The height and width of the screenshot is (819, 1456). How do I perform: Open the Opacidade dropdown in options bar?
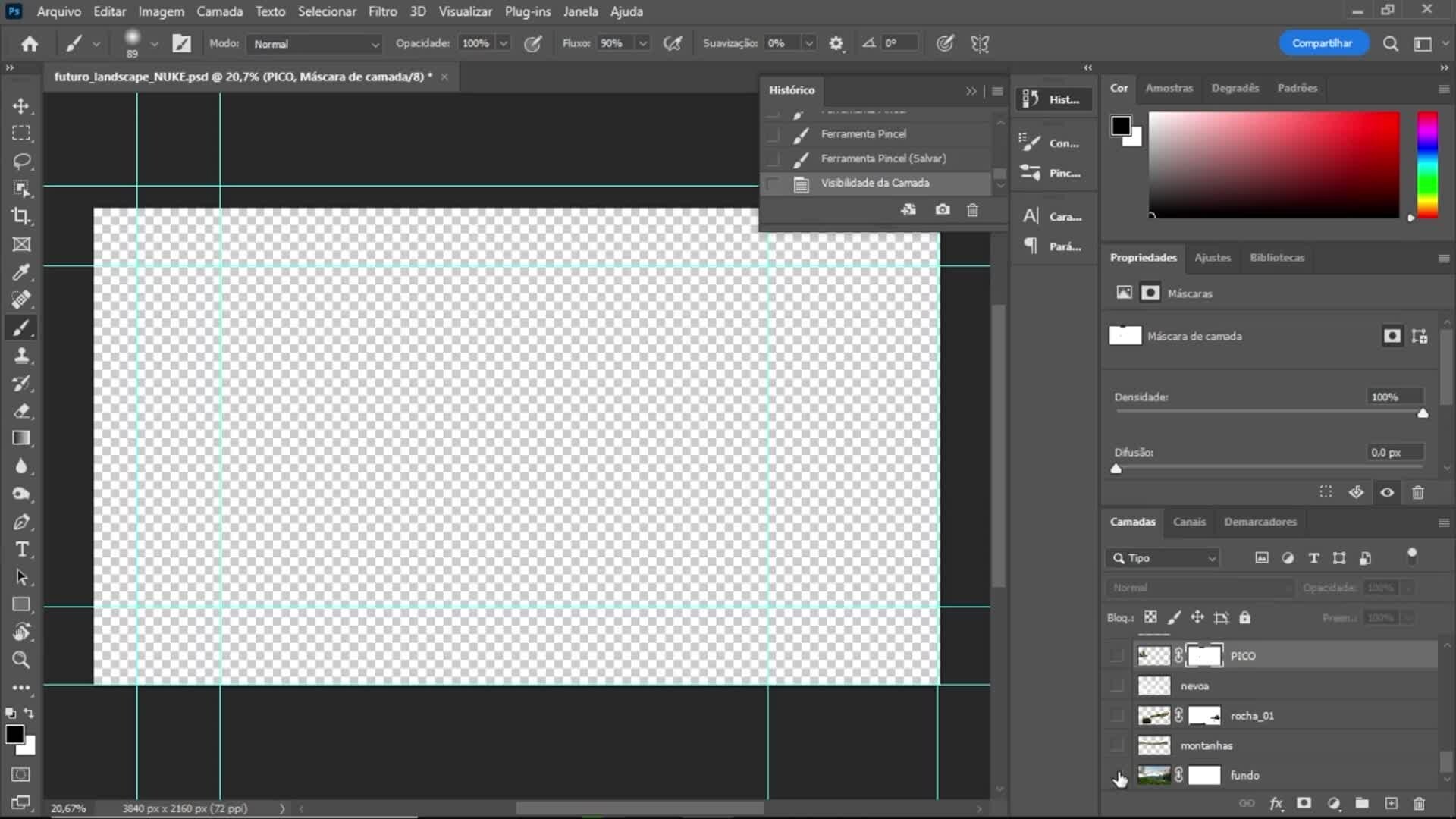(503, 43)
